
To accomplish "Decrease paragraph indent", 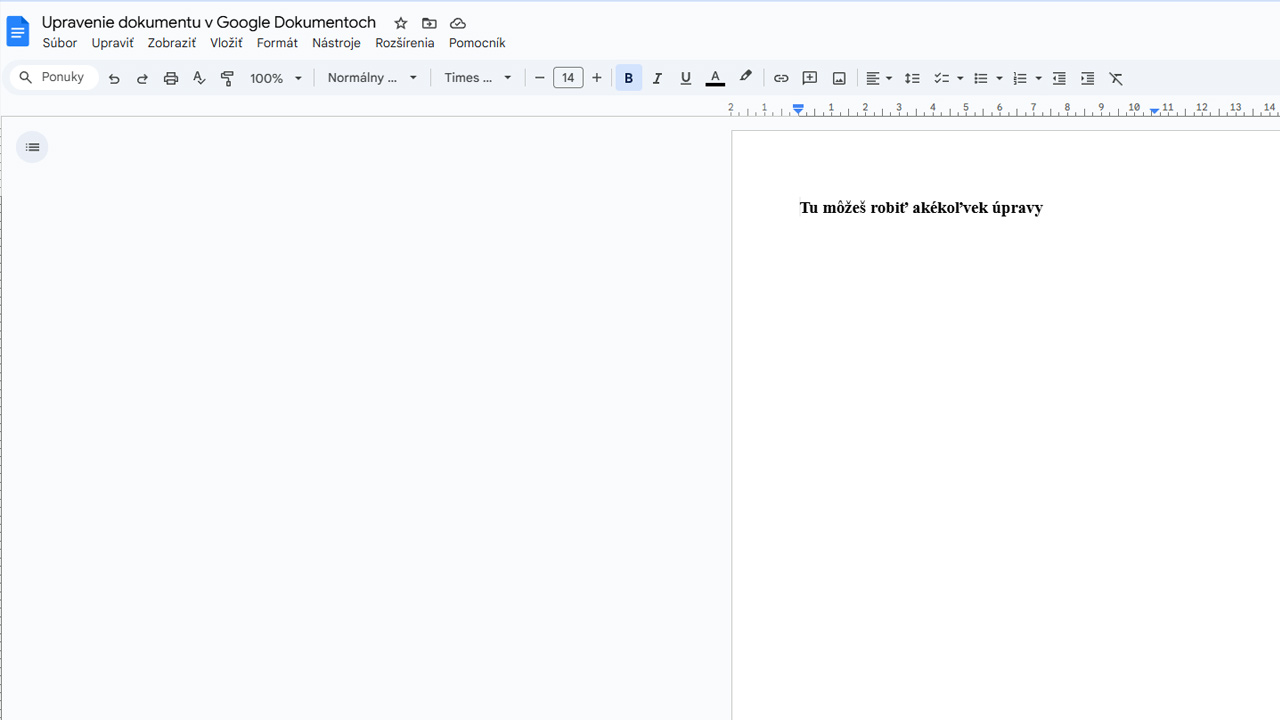I will (1059, 78).
